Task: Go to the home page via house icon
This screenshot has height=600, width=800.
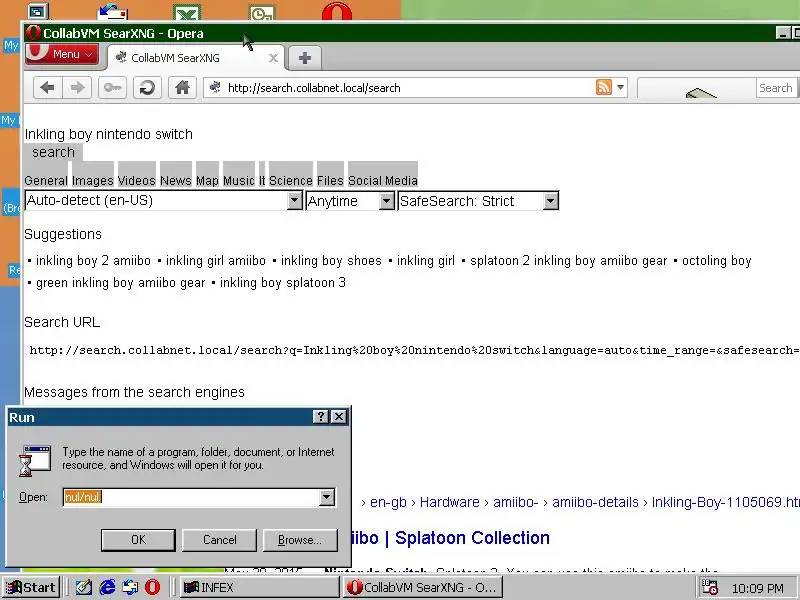Action: (182, 88)
